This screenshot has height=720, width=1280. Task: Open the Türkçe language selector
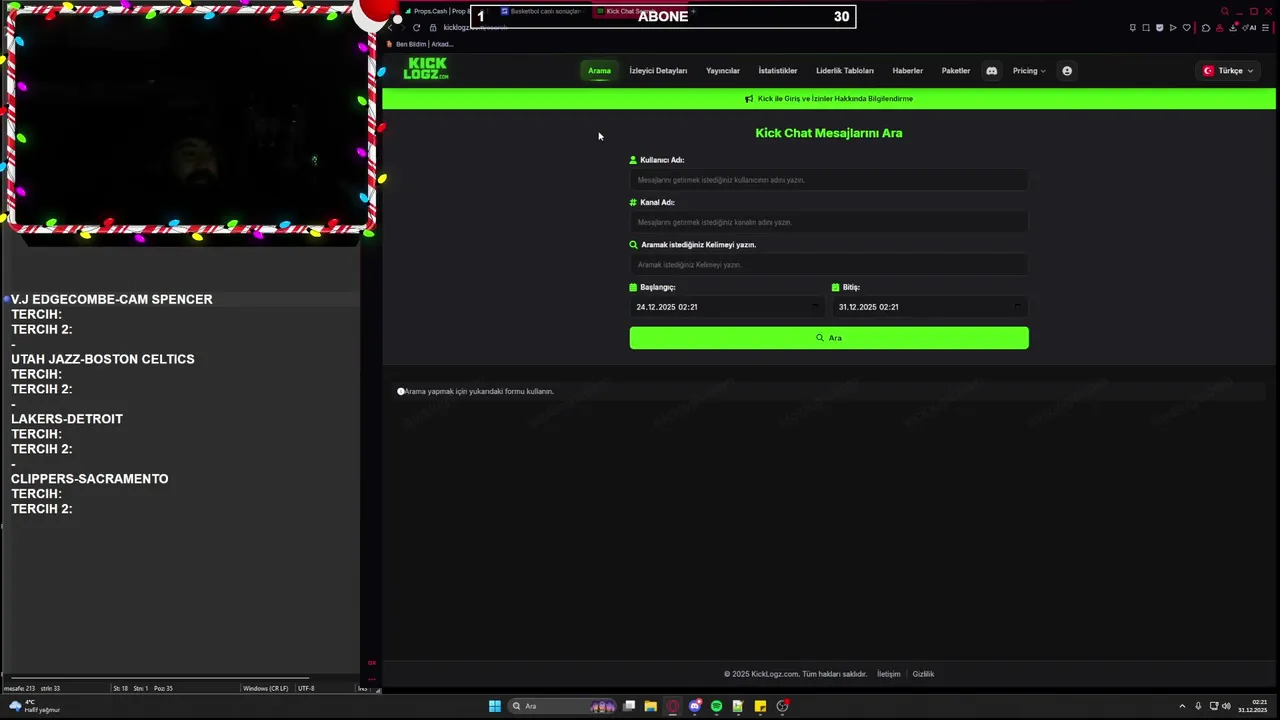pos(1229,71)
